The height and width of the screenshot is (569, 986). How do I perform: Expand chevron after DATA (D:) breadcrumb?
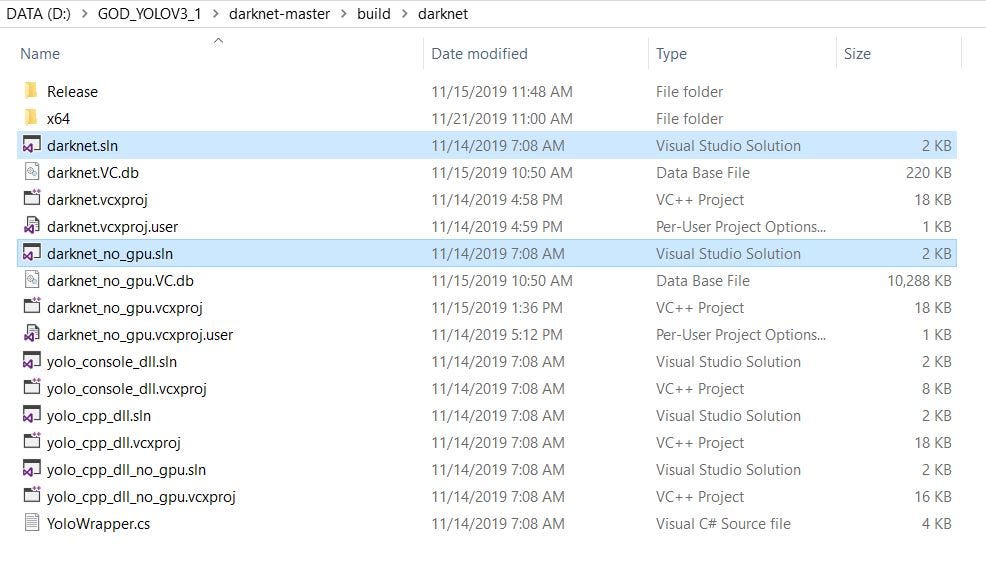84,14
